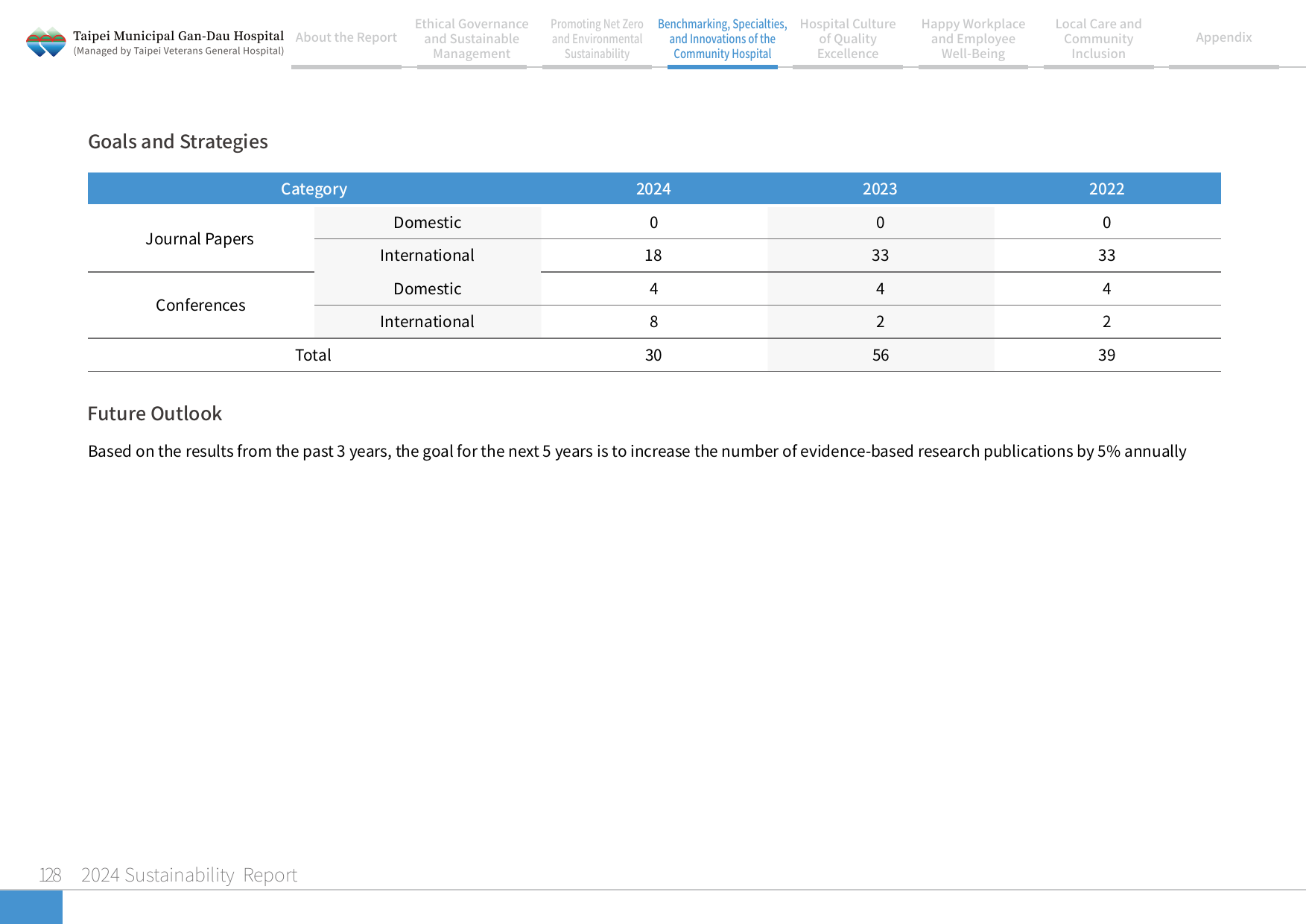Image resolution: width=1306 pixels, height=924 pixels.
Task: Click the paragraph about increasing publications 5% annually
Action: 637,452
